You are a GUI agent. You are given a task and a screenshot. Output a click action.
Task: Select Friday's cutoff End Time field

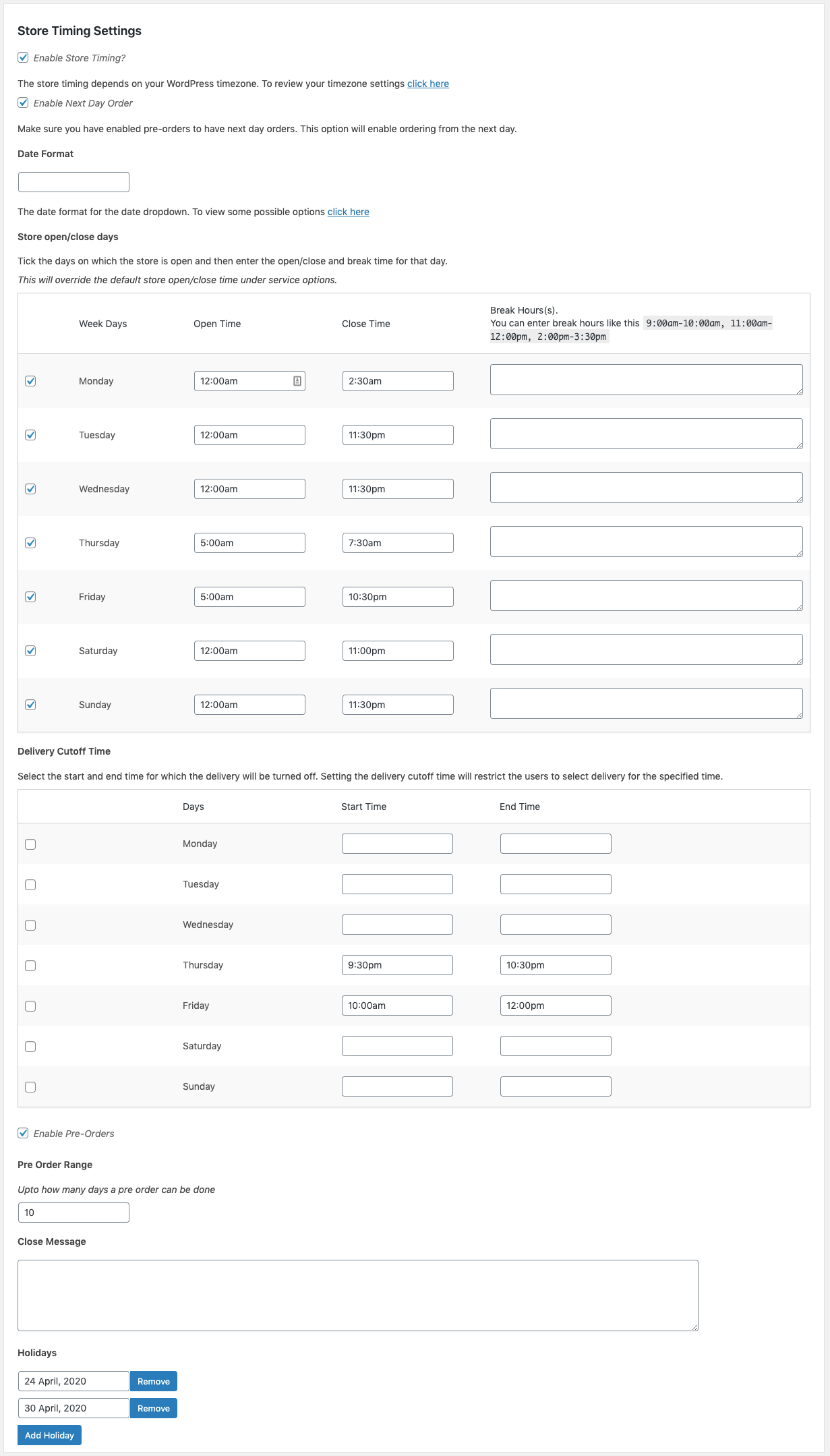[x=556, y=1006]
